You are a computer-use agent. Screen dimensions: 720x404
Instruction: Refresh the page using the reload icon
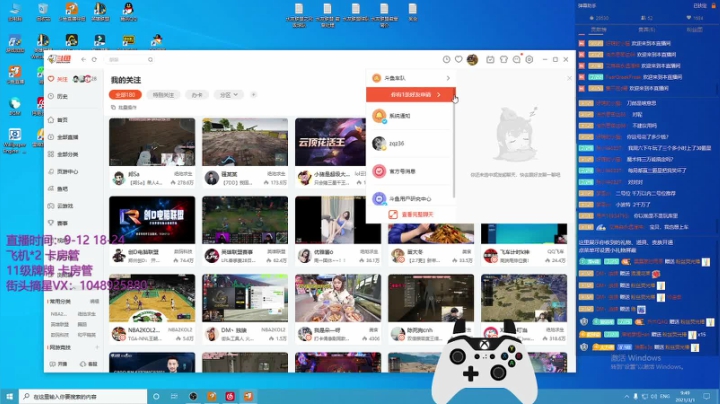(94, 60)
